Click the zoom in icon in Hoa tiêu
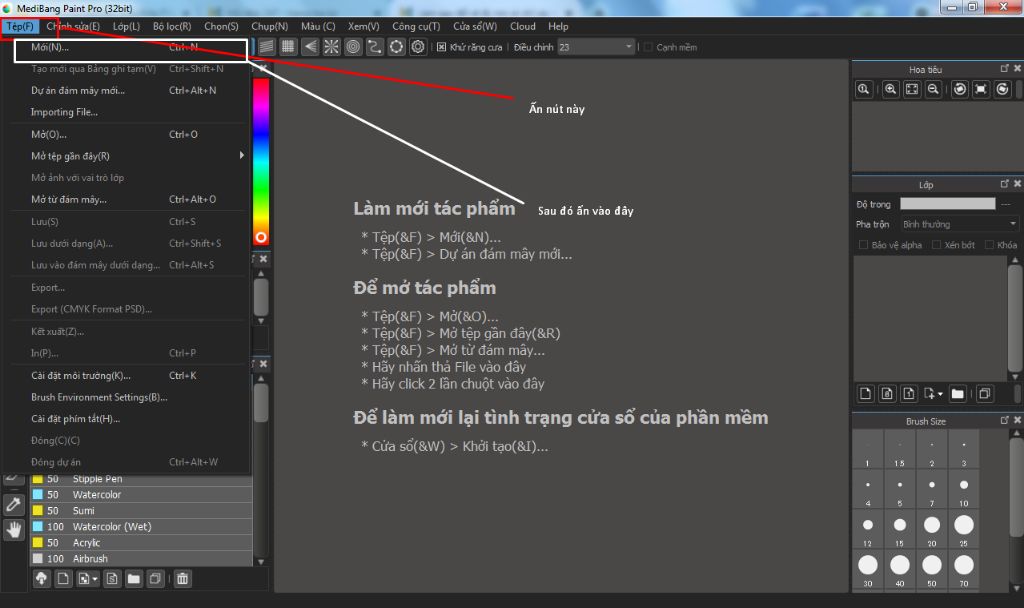This screenshot has height=608, width=1024. (x=890, y=89)
